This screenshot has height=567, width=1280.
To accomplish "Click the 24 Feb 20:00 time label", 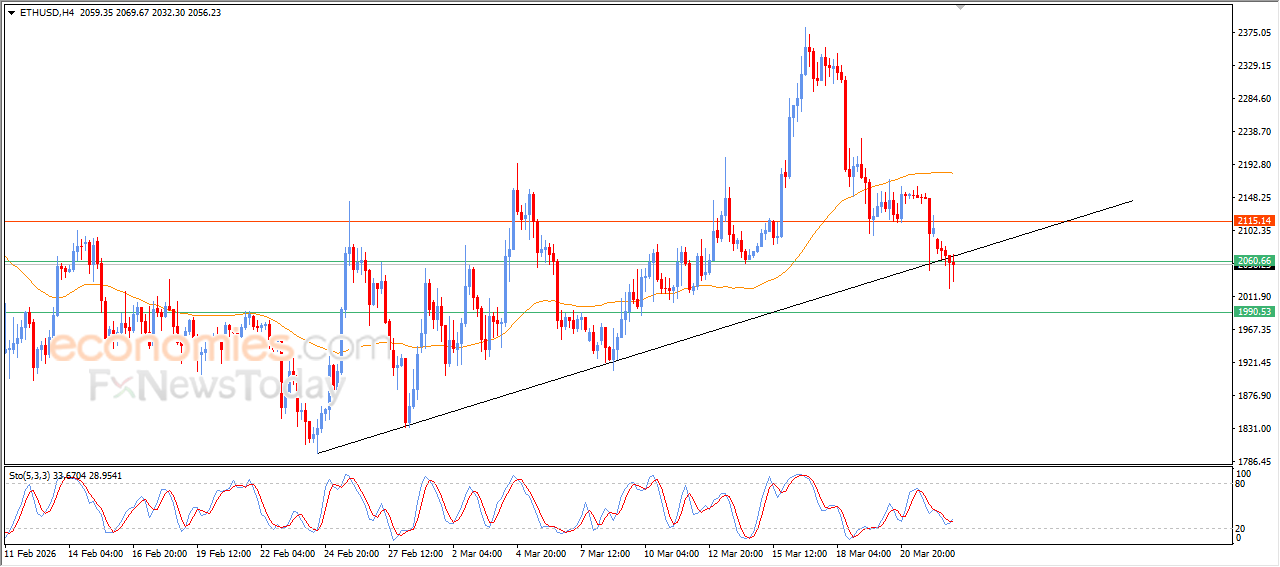I will click(x=352, y=553).
